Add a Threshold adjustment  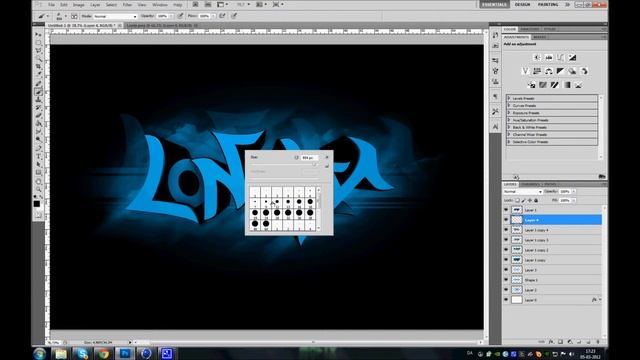(555, 85)
